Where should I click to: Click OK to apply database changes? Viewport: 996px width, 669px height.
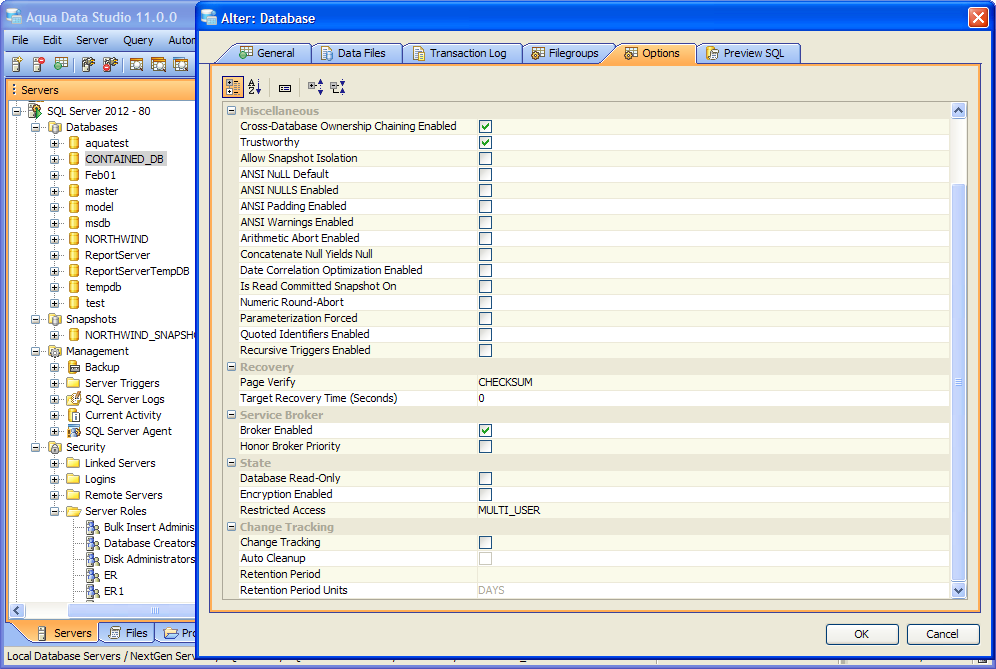(x=862, y=634)
